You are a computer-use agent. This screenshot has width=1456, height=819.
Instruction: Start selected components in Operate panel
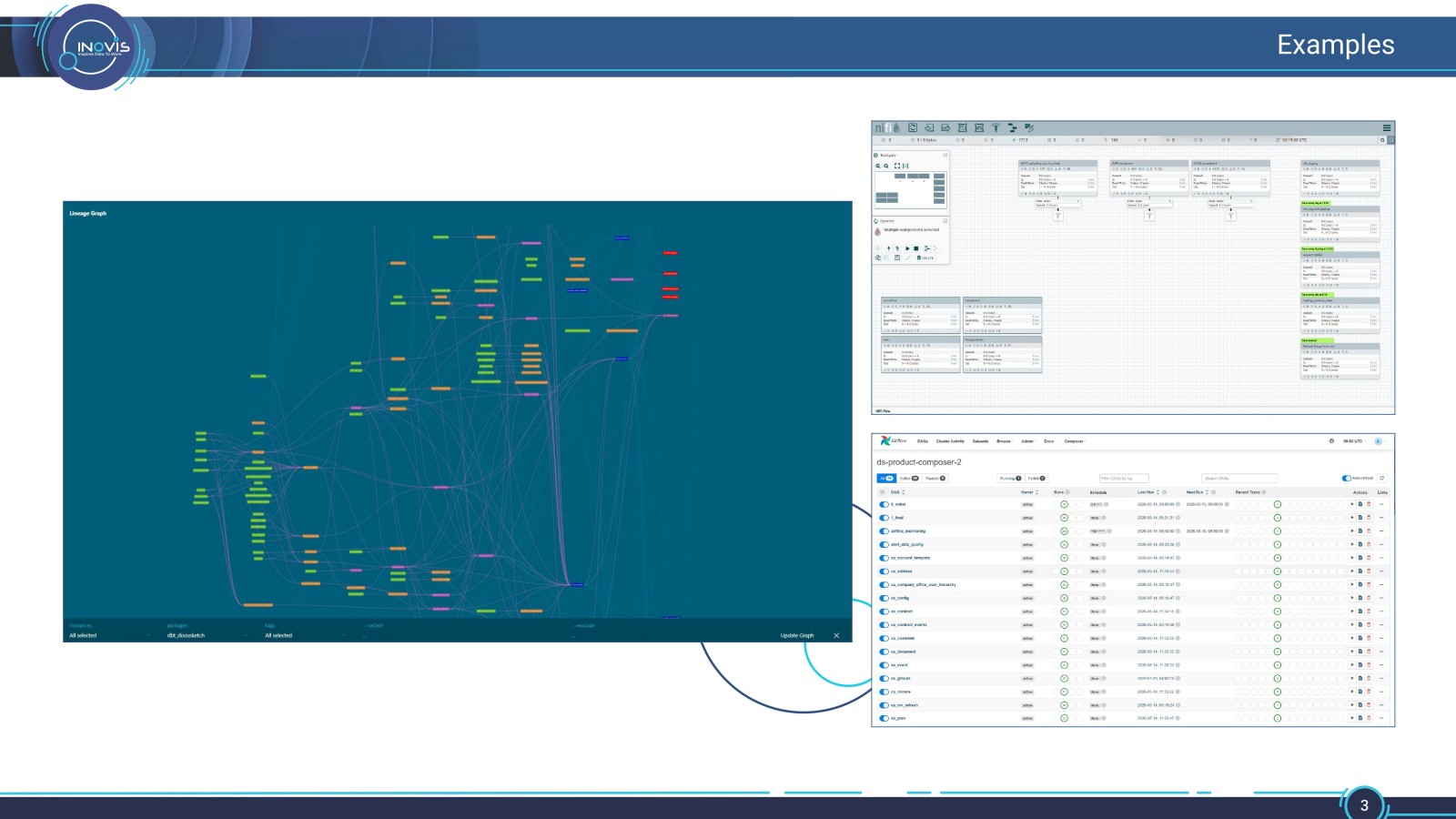907,248
